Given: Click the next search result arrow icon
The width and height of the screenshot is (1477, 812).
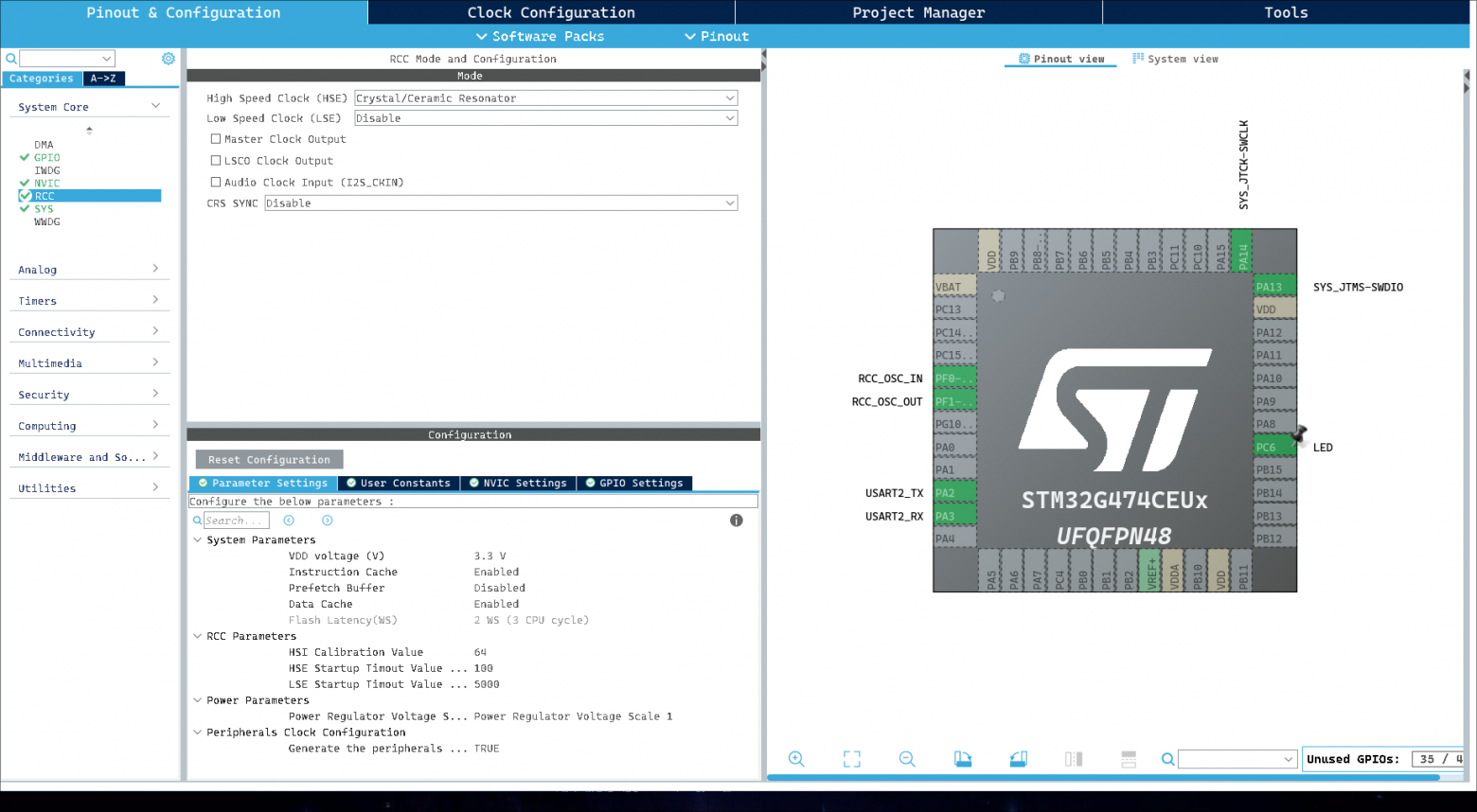Looking at the screenshot, I should pos(327,521).
